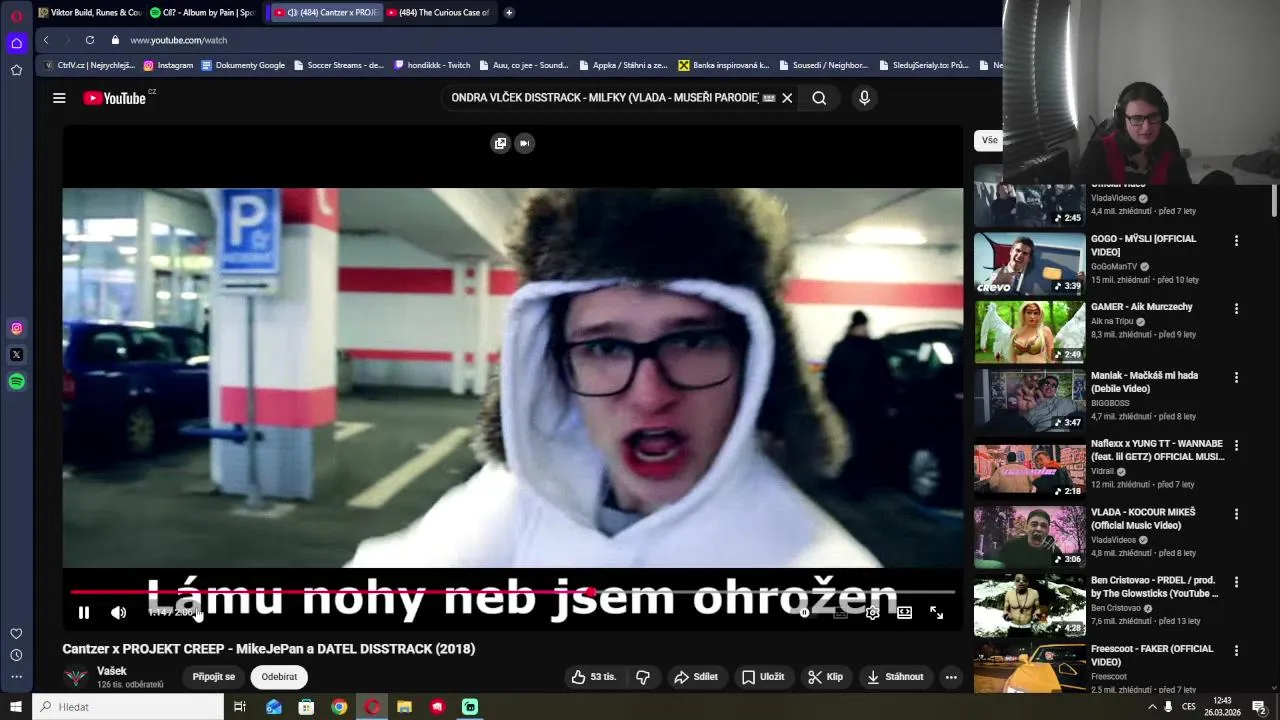Go to YouTube home via logo
This screenshot has height=720, width=1280.
click(x=114, y=98)
